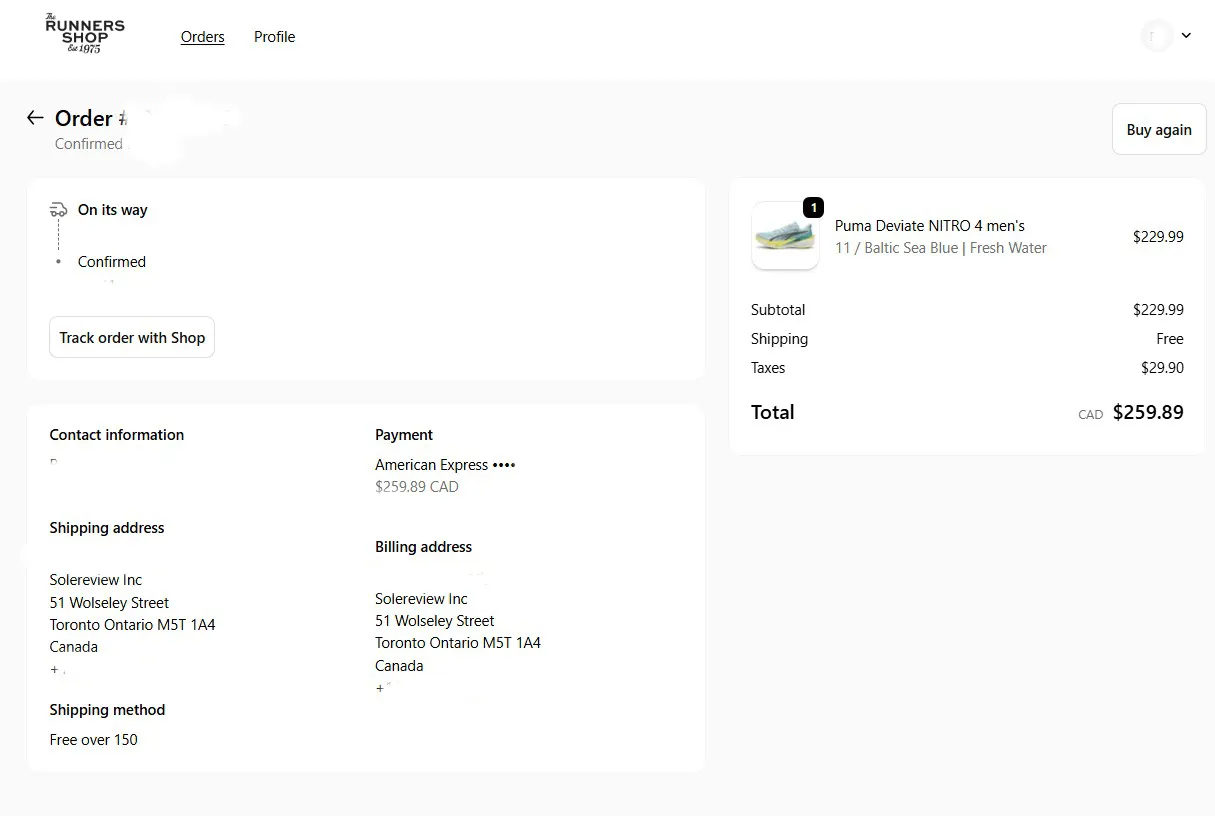
Task: Click the 11 / Baltic Sea Blue variant text
Action: [941, 248]
